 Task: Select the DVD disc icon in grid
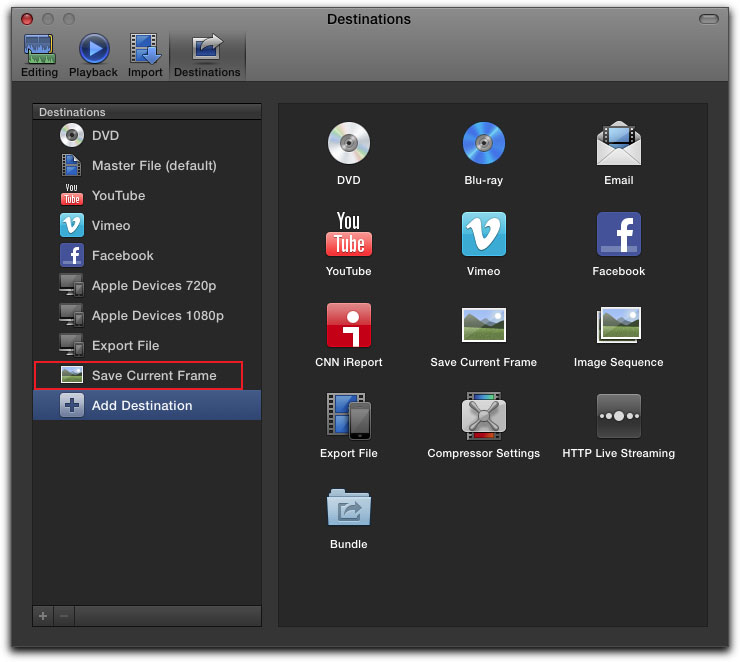click(348, 144)
